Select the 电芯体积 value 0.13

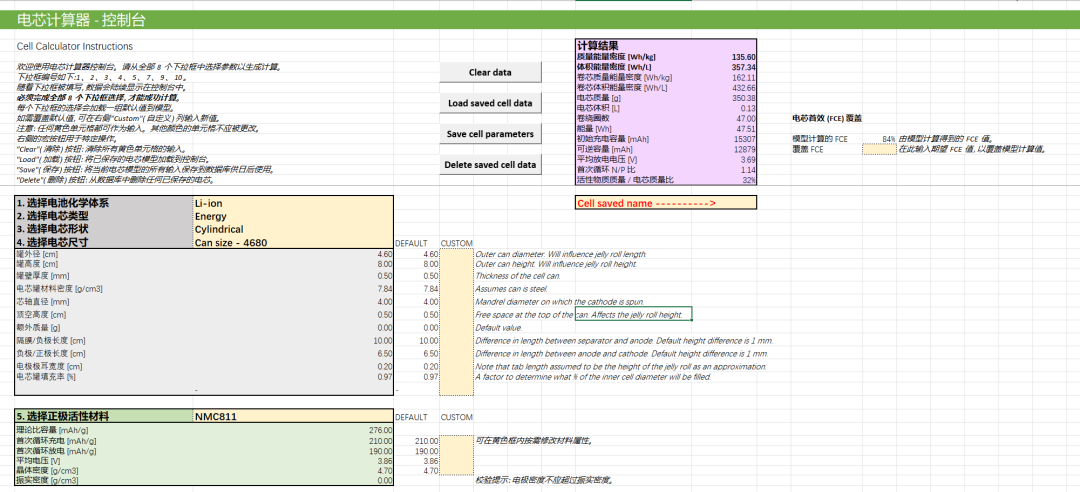749,108
